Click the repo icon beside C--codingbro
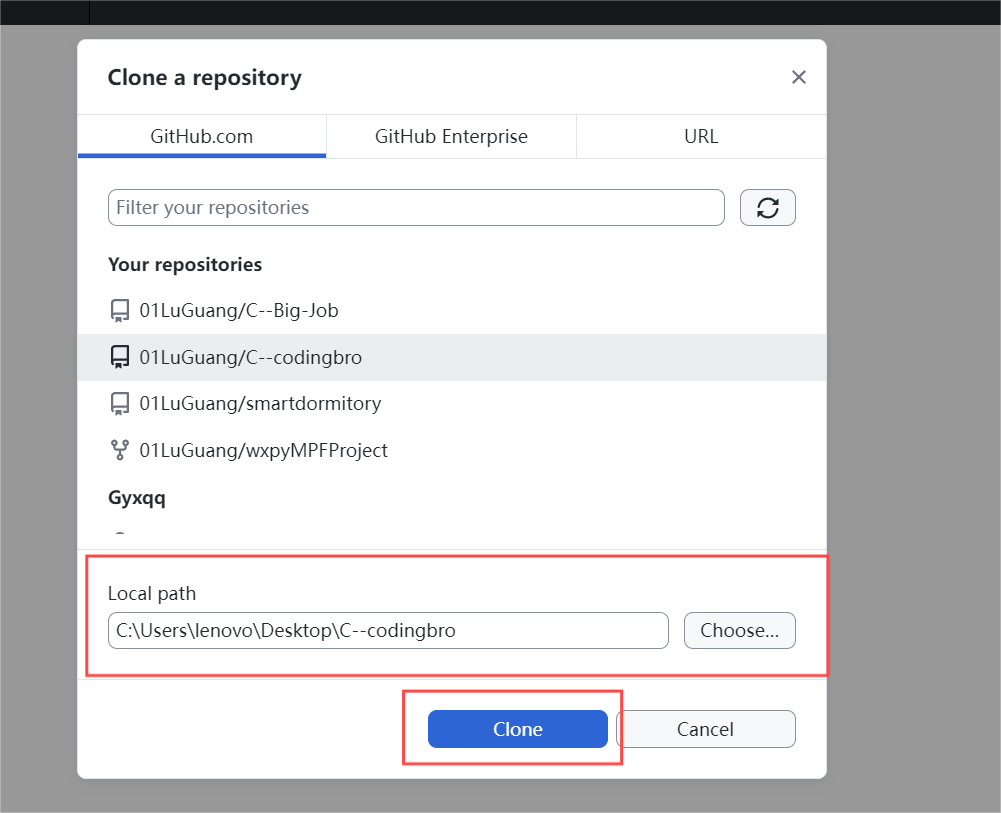The image size is (1001, 813). click(119, 357)
